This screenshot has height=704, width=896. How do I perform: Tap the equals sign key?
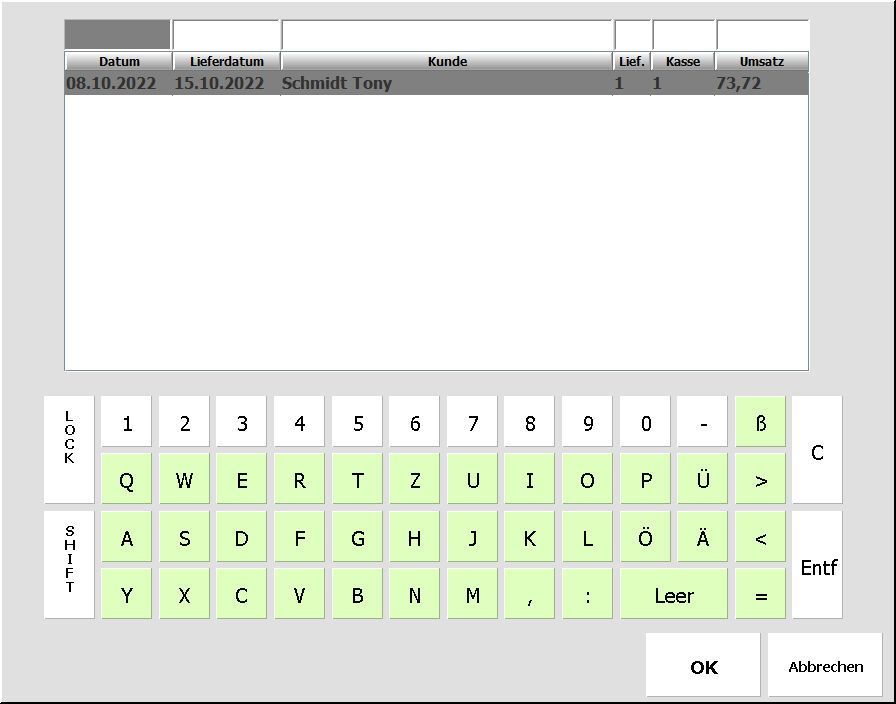tap(761, 595)
